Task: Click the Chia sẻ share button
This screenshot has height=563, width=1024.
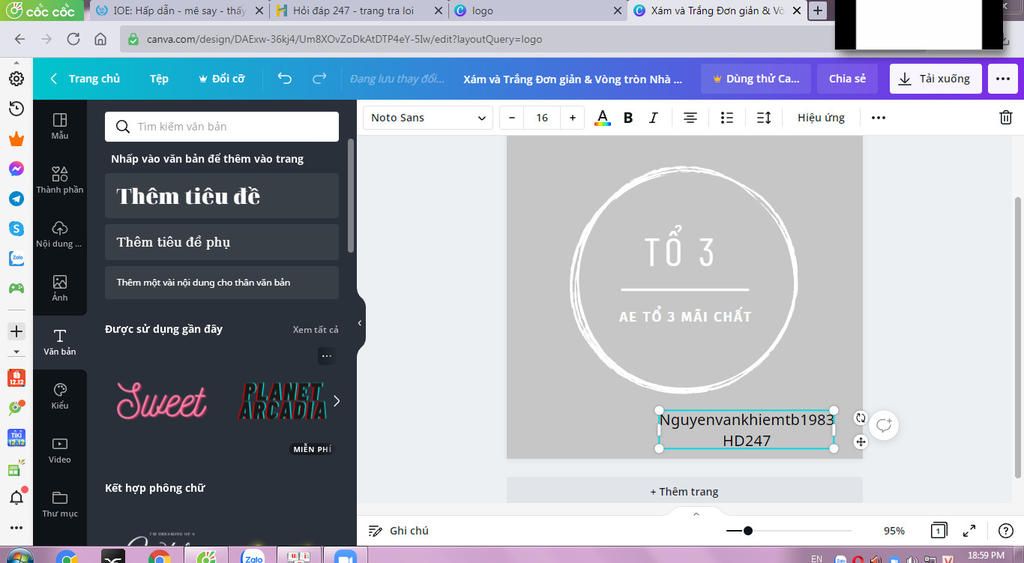Action: tap(847, 79)
